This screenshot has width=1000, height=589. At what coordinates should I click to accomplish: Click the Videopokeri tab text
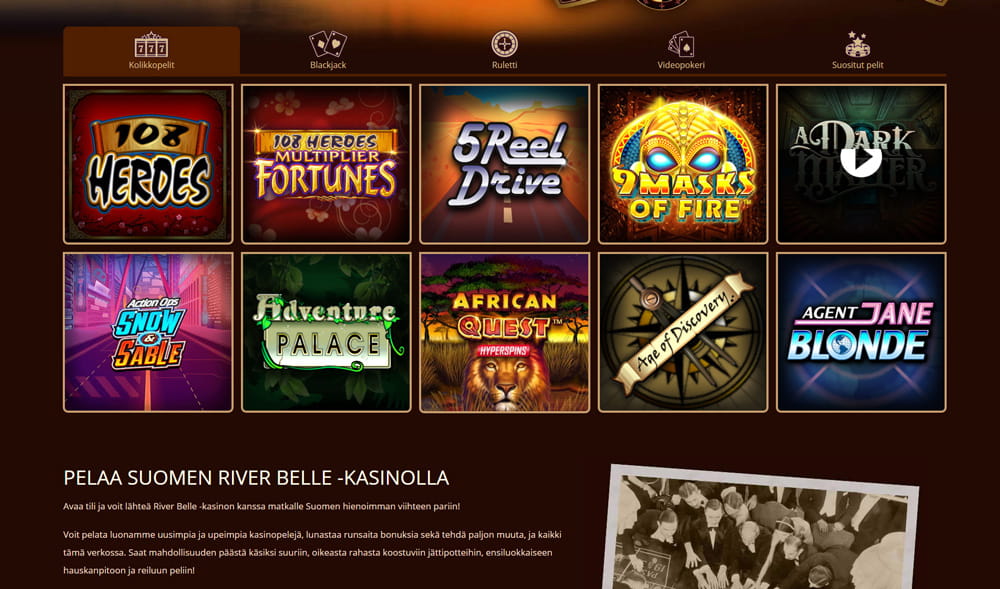click(x=681, y=65)
